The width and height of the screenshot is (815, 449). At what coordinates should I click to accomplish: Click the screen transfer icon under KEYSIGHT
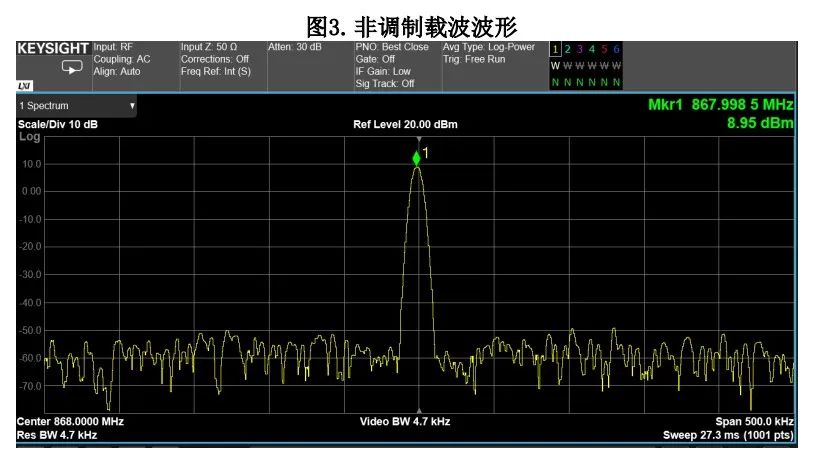(72, 67)
